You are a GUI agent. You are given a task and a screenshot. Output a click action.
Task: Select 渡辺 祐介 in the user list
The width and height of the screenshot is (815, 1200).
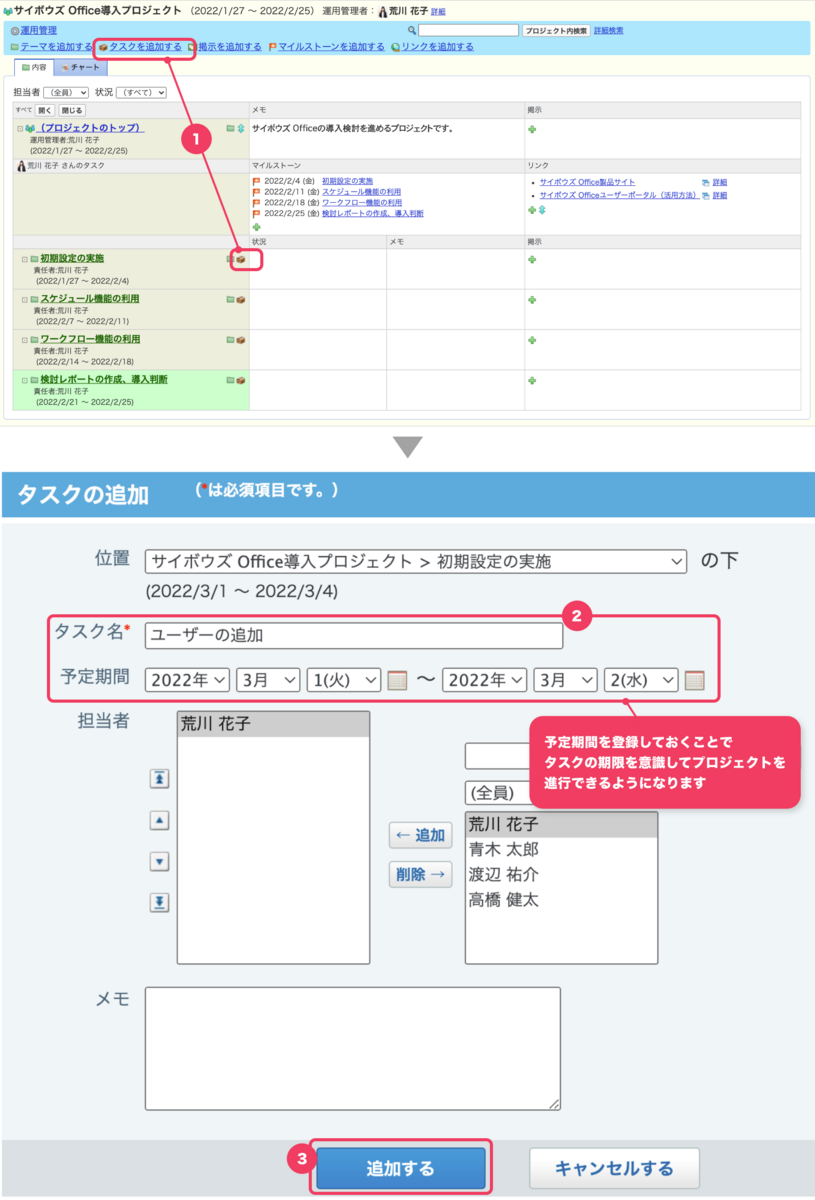click(504, 875)
